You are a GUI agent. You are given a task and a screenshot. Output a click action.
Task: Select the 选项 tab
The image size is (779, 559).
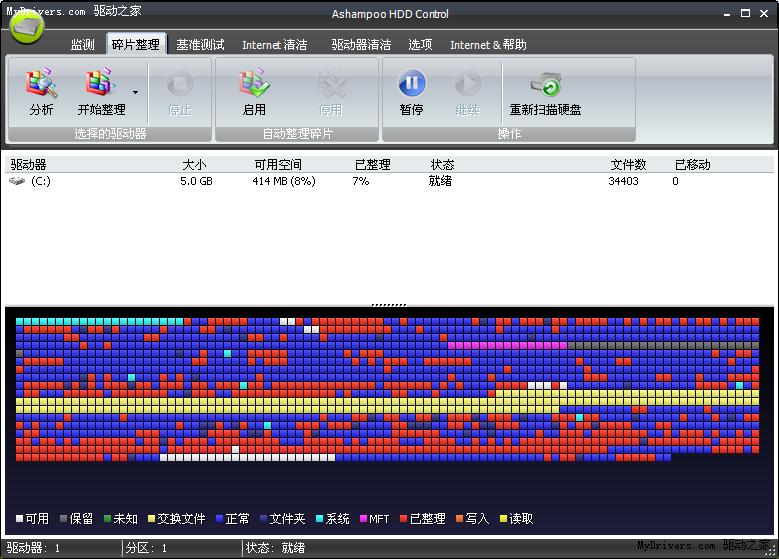420,45
